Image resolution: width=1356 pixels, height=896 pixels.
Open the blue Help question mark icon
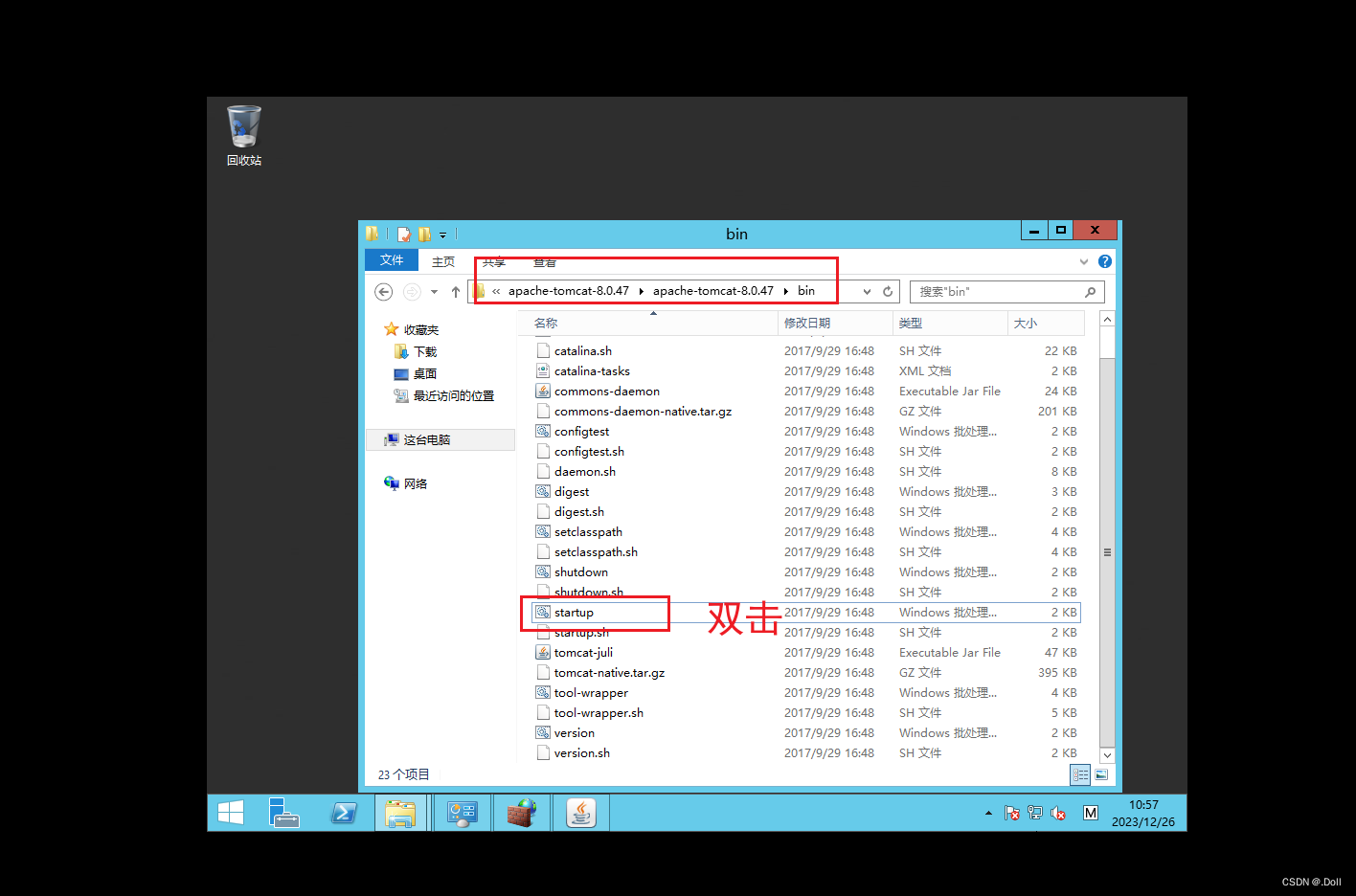coord(1105,261)
